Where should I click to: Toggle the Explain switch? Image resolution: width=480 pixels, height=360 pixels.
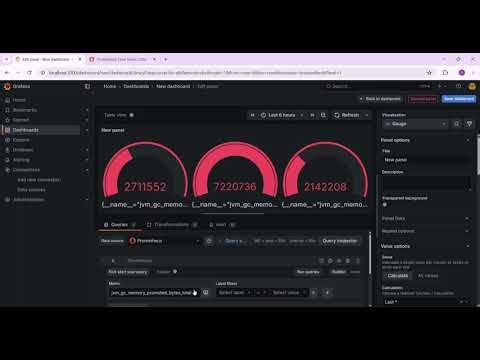coord(175,272)
